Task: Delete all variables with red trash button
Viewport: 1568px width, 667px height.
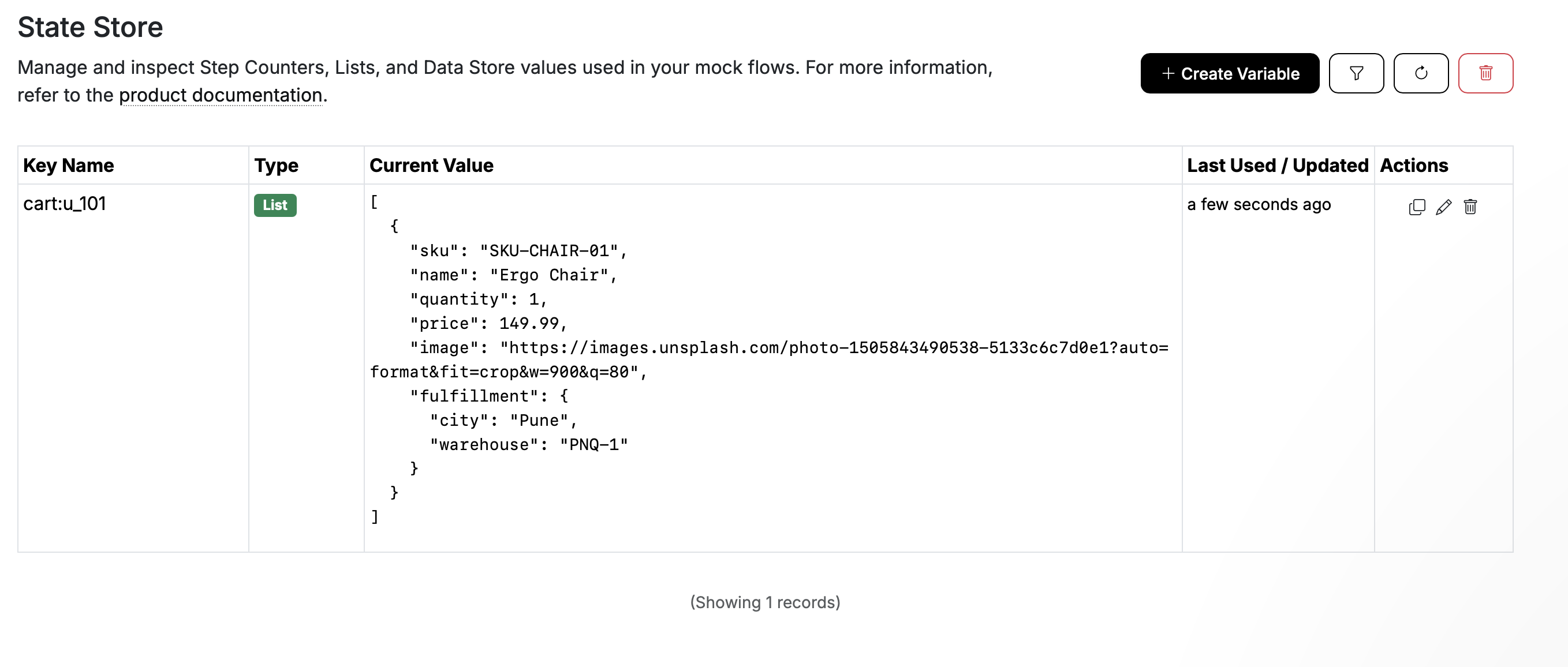Action: tap(1485, 73)
